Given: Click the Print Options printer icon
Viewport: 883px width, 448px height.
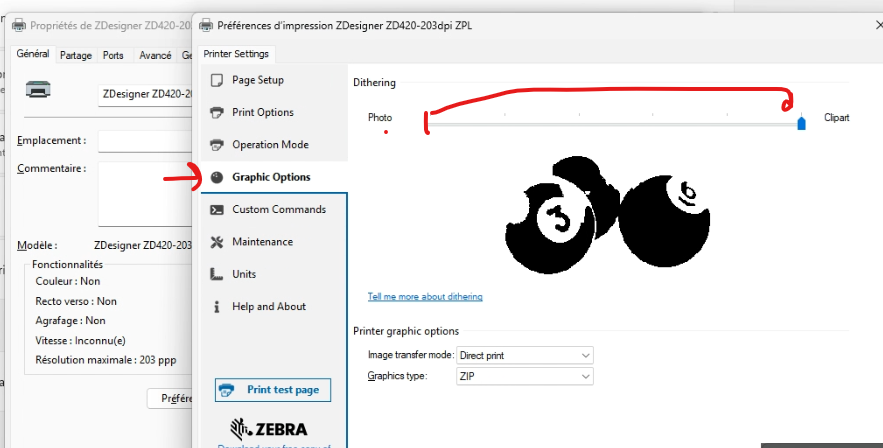Looking at the screenshot, I should pos(215,113).
